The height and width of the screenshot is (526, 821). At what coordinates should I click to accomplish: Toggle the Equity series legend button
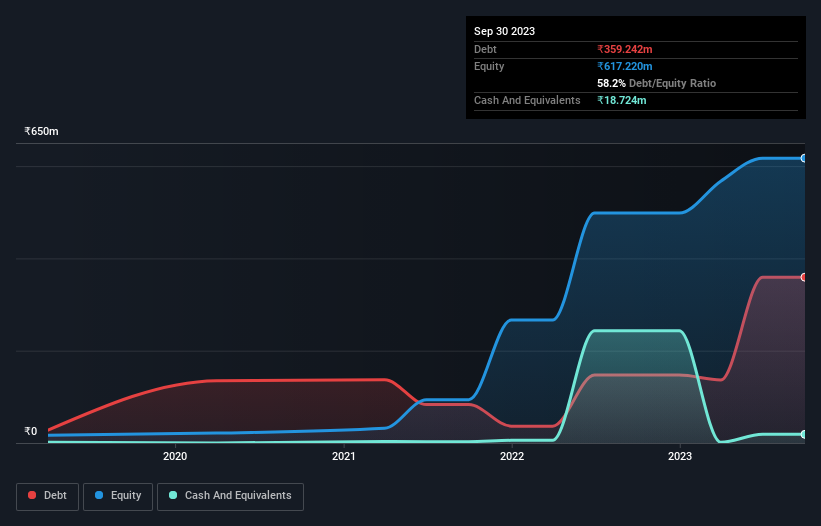(118, 496)
